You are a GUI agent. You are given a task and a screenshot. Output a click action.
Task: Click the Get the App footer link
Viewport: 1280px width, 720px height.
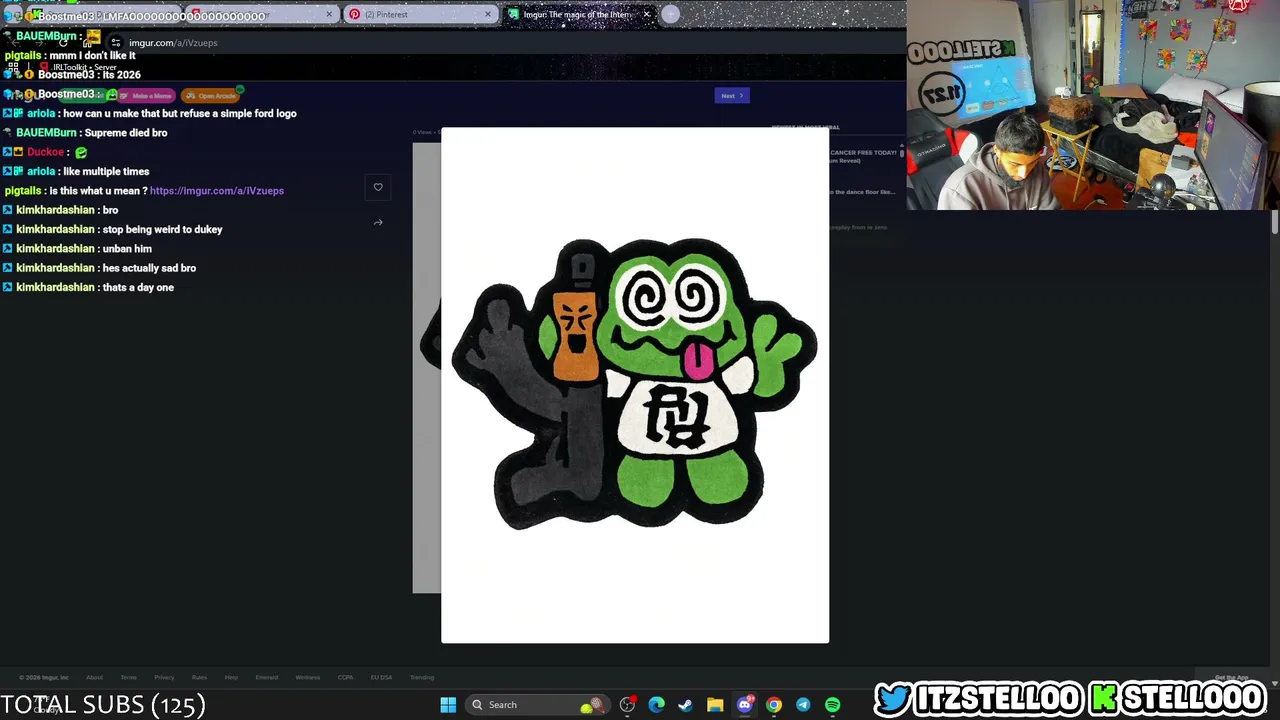(1231, 678)
